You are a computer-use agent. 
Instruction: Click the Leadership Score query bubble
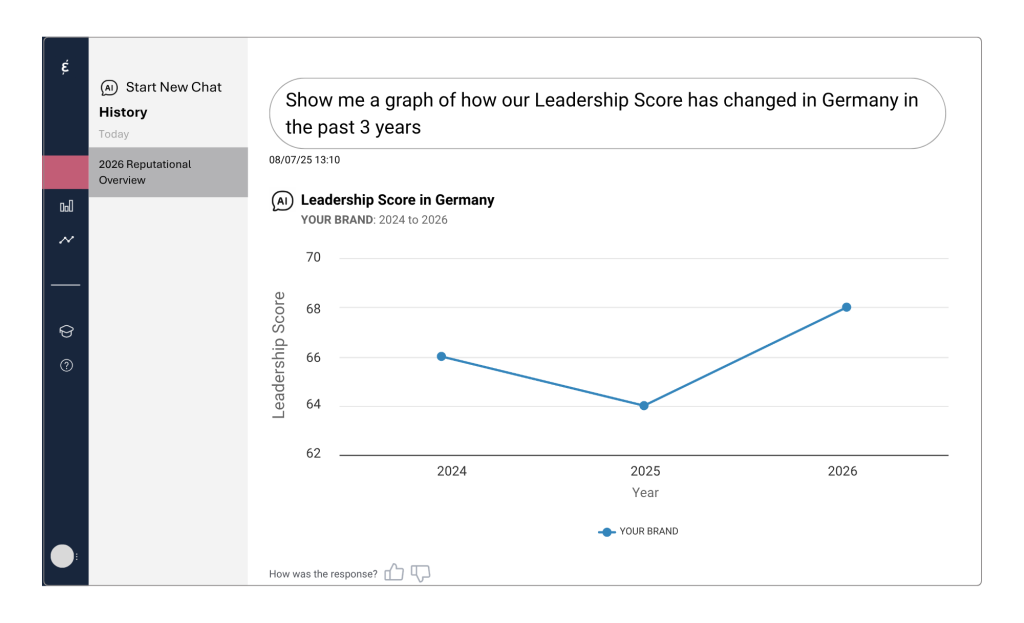tap(606, 114)
